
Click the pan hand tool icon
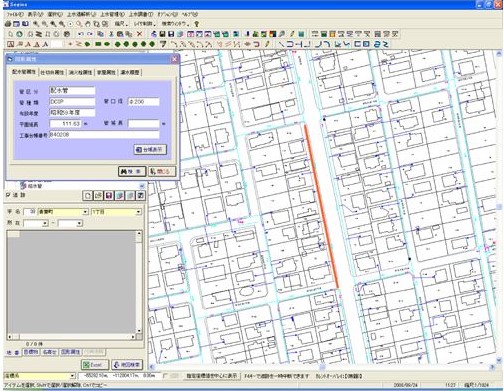click(88, 24)
